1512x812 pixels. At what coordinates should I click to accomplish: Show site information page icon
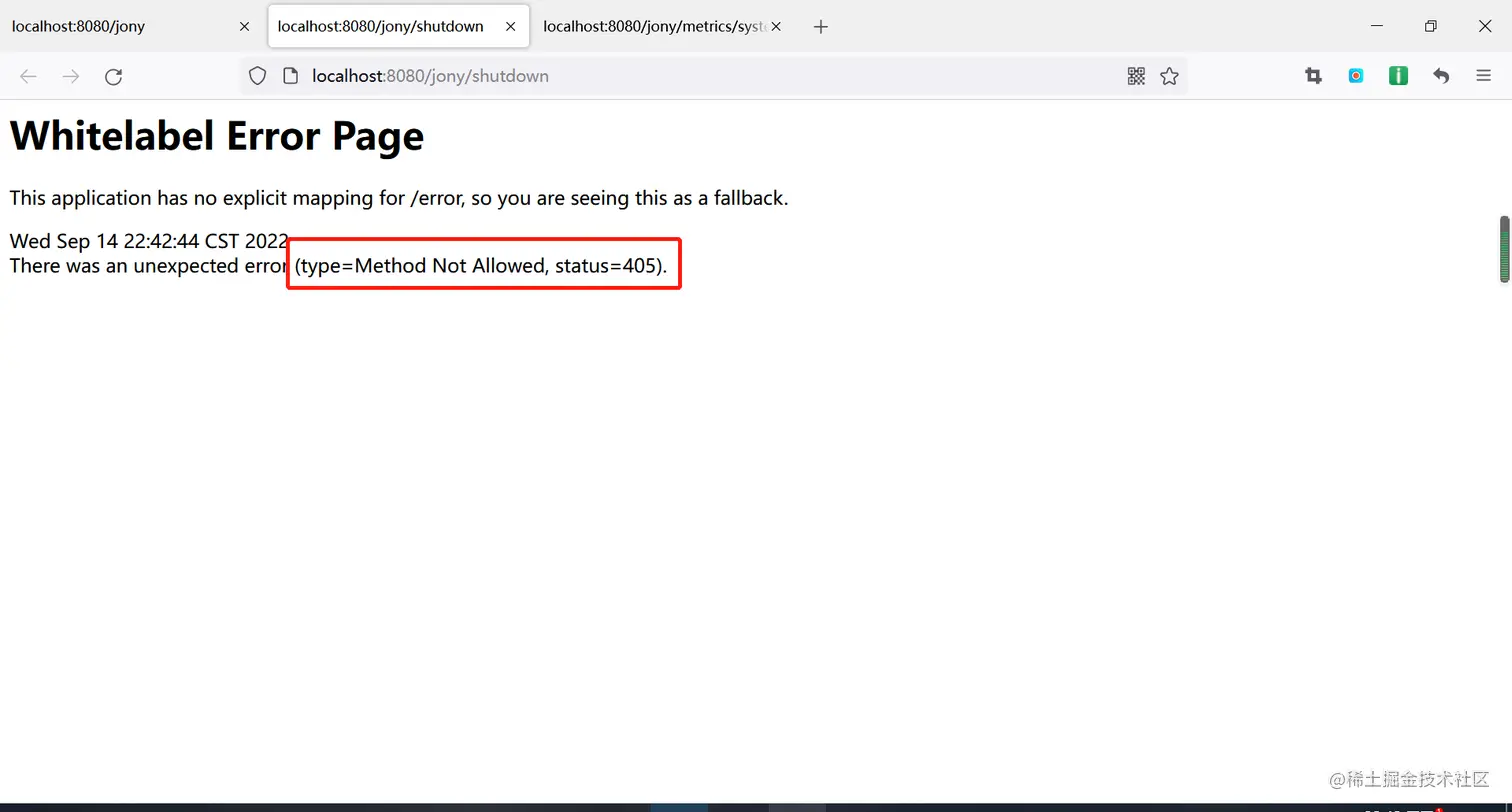point(291,76)
